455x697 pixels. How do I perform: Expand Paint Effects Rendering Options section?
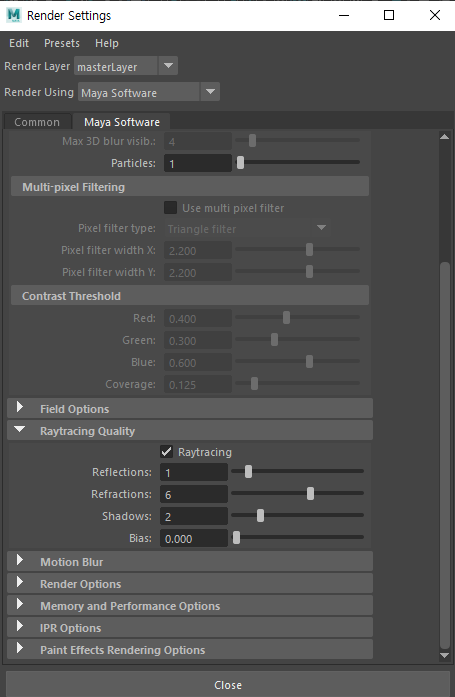click(x=190, y=649)
